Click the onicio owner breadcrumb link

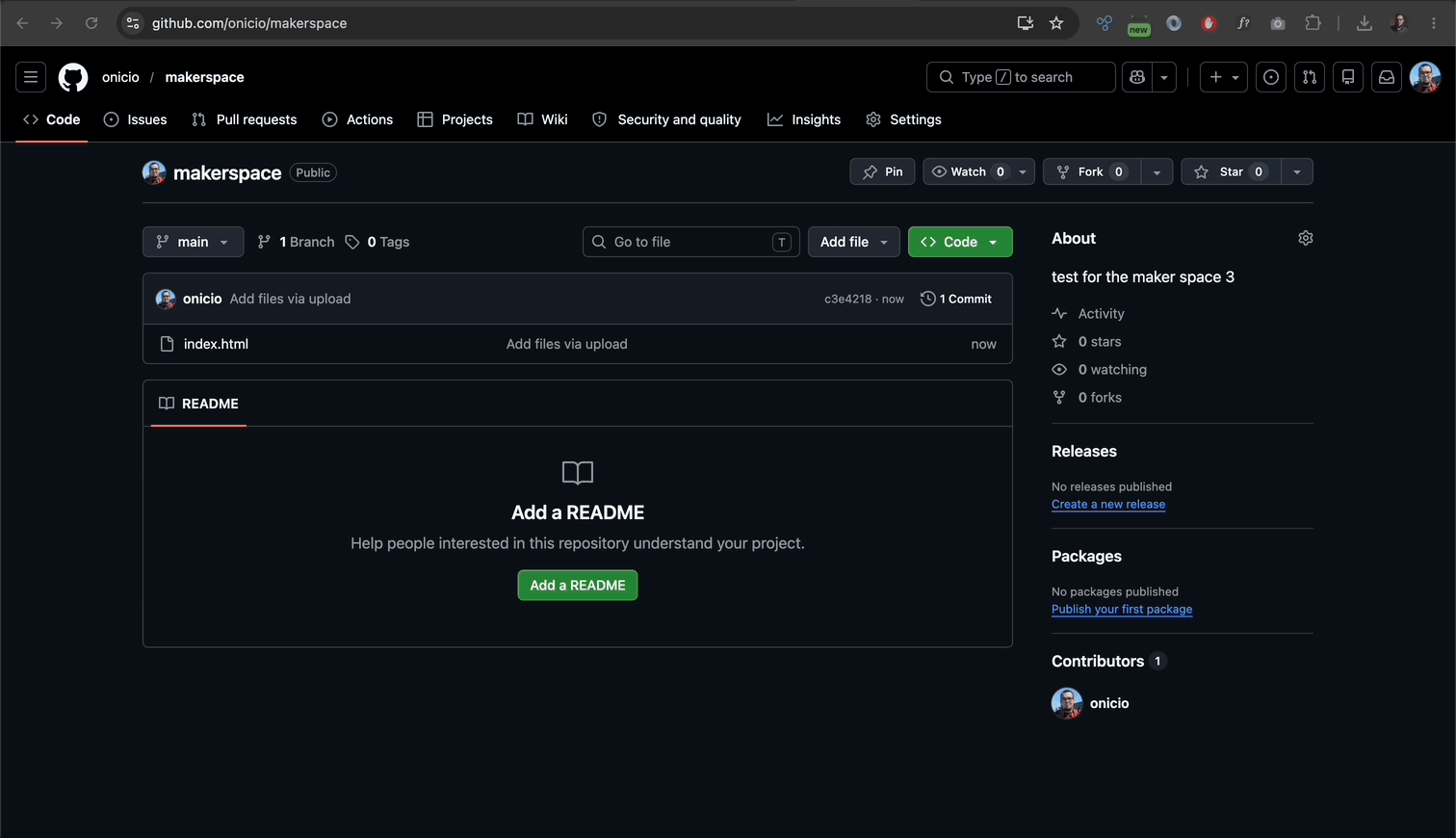pyautogui.click(x=120, y=77)
